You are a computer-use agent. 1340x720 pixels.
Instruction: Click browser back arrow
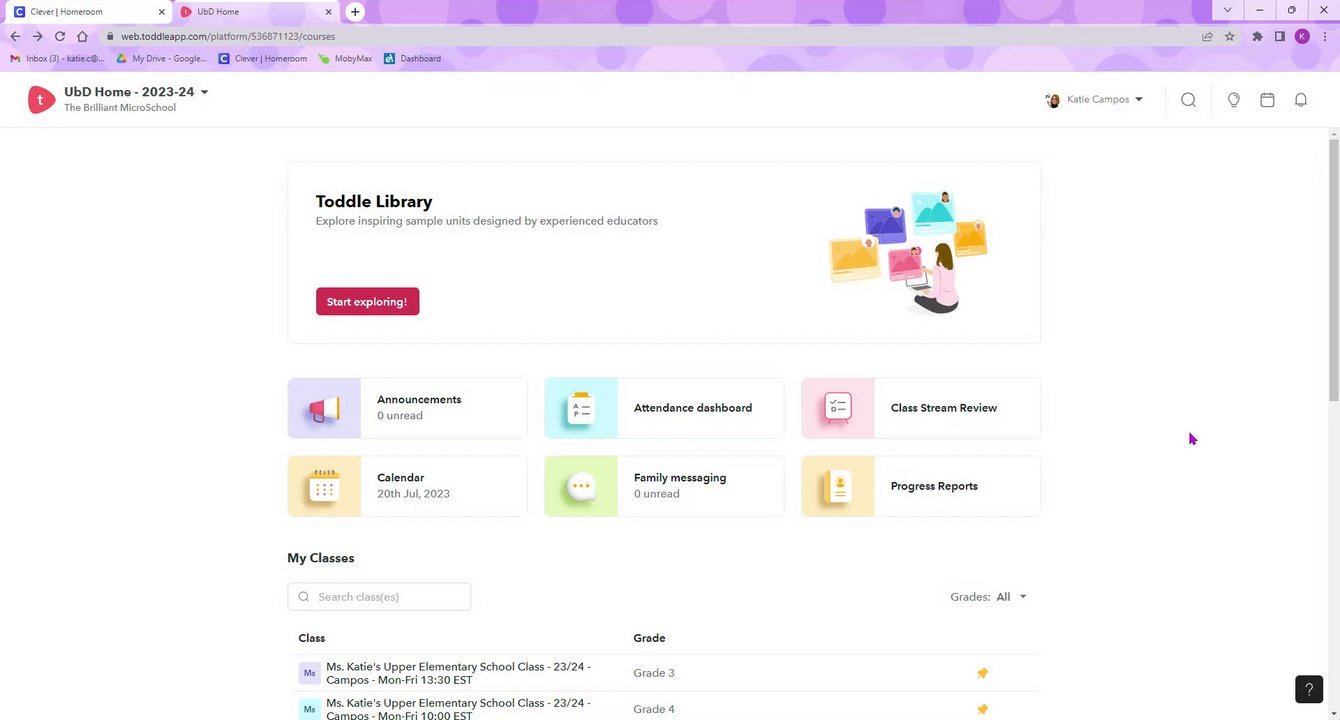coord(15,36)
